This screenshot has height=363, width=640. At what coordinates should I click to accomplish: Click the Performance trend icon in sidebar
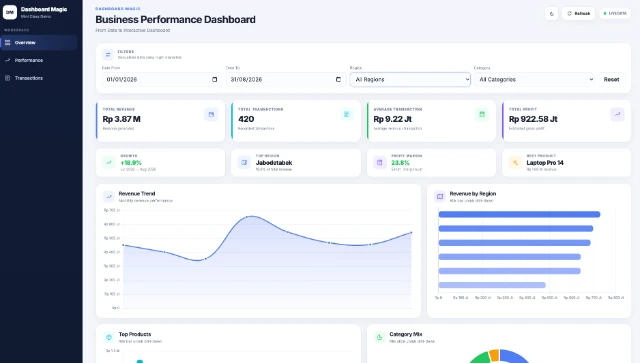pos(7,60)
